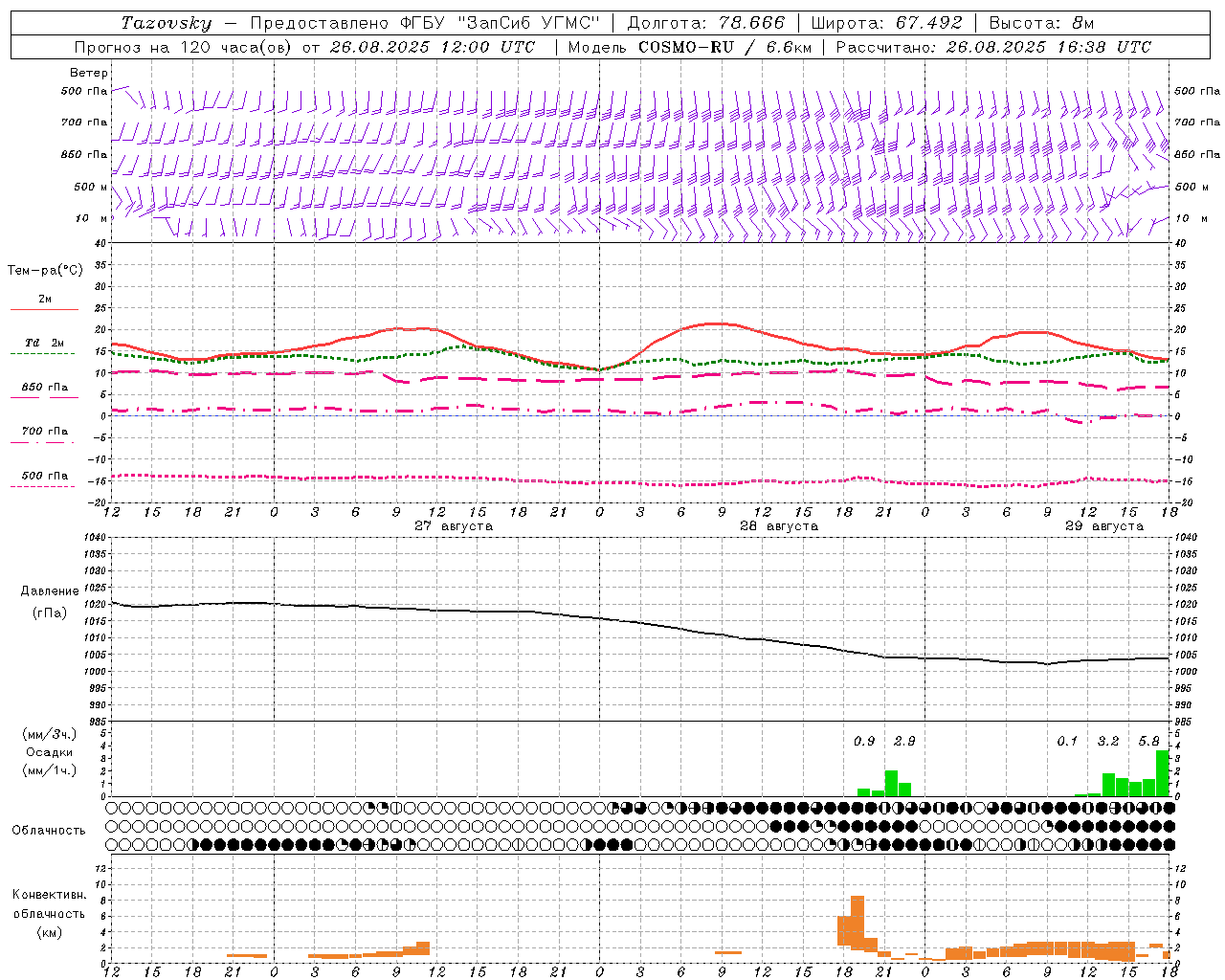Click the 5.8 precipitation total
This screenshot has height=980, width=1225.
point(1149,741)
